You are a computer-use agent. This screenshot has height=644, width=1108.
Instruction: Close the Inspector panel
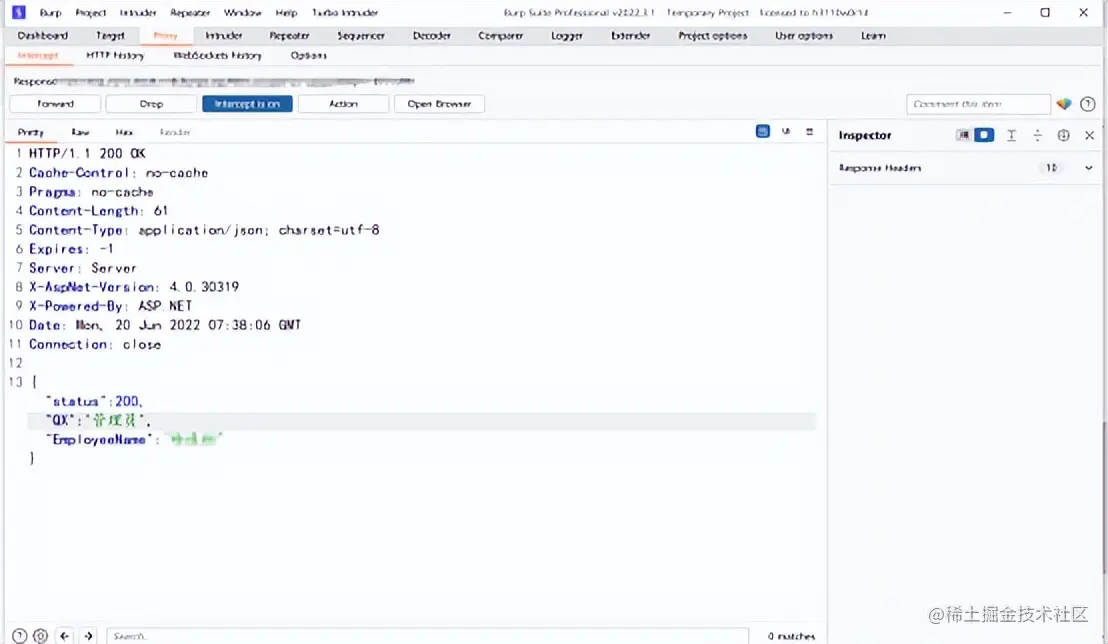coord(1089,135)
